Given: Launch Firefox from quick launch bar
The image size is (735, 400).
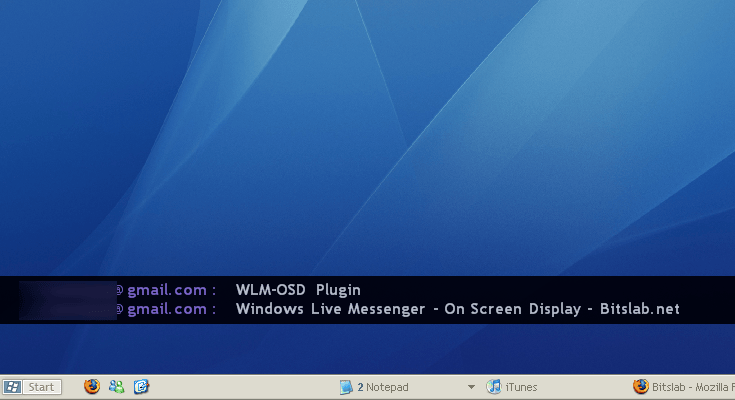Looking at the screenshot, I should click(x=92, y=386).
